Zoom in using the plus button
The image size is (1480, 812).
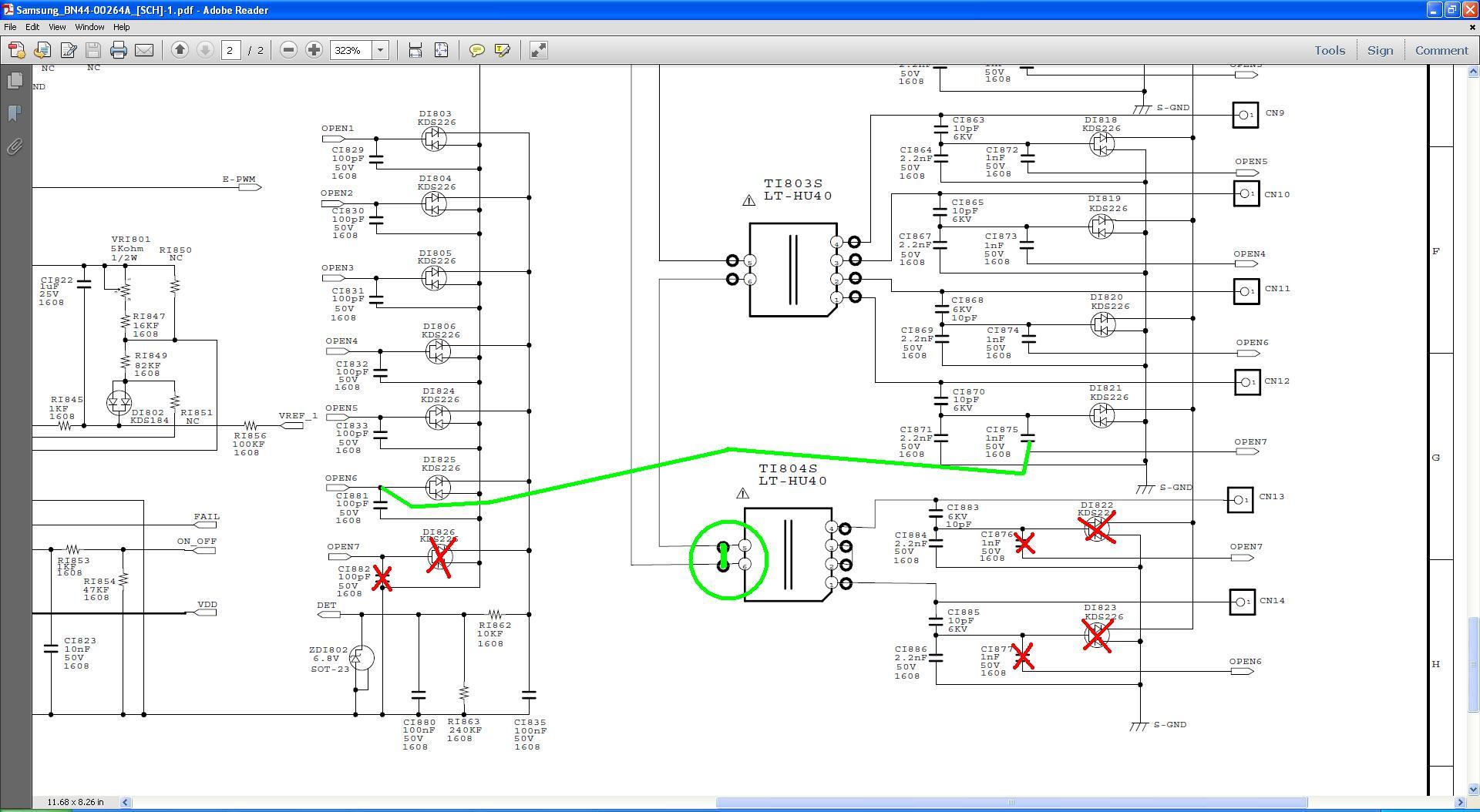tap(314, 50)
